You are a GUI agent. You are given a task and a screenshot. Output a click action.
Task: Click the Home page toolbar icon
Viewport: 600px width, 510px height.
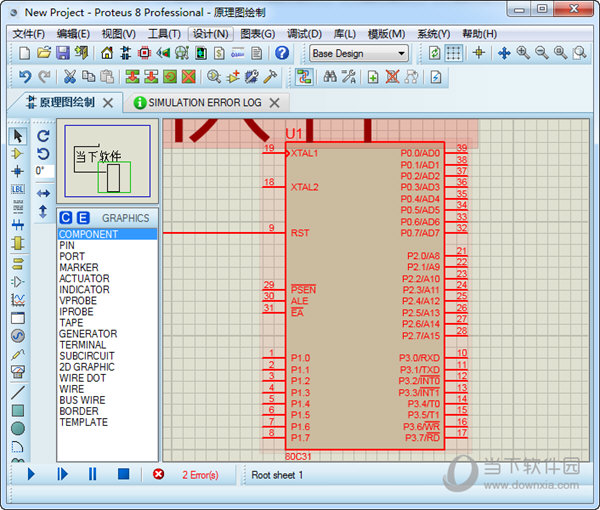pyautogui.click(x=107, y=53)
